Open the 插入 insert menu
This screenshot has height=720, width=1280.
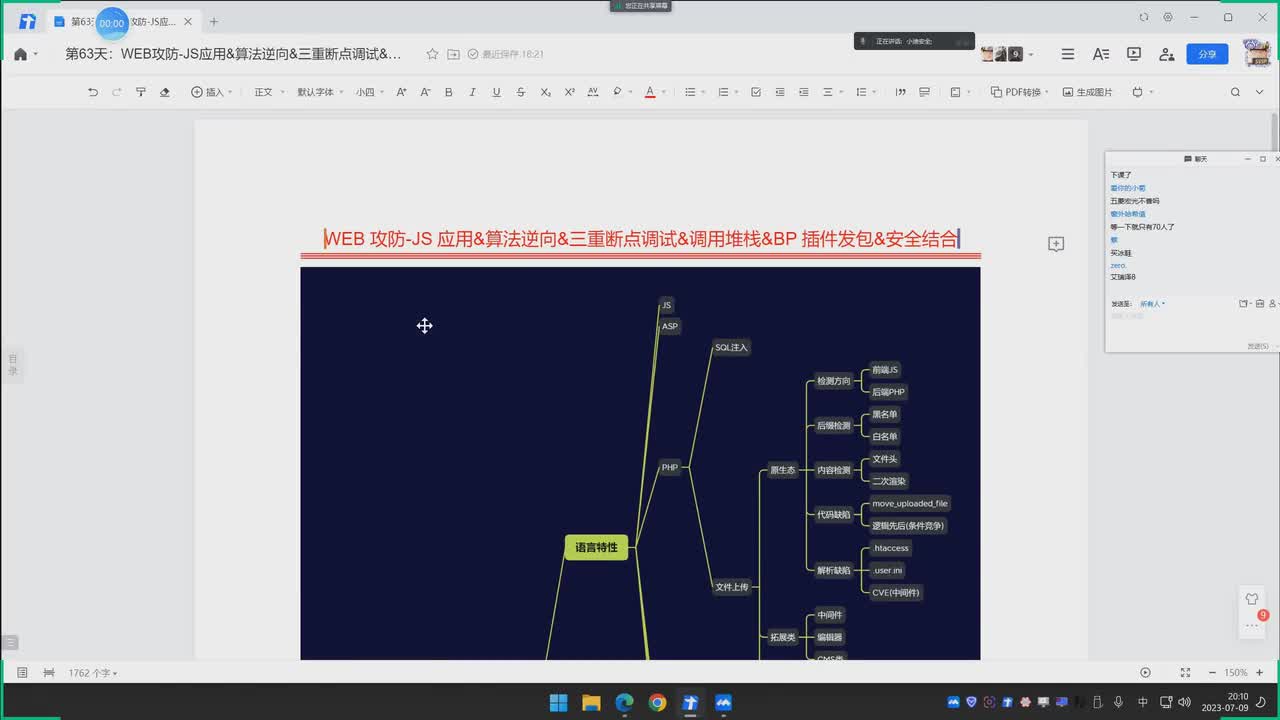(x=211, y=92)
